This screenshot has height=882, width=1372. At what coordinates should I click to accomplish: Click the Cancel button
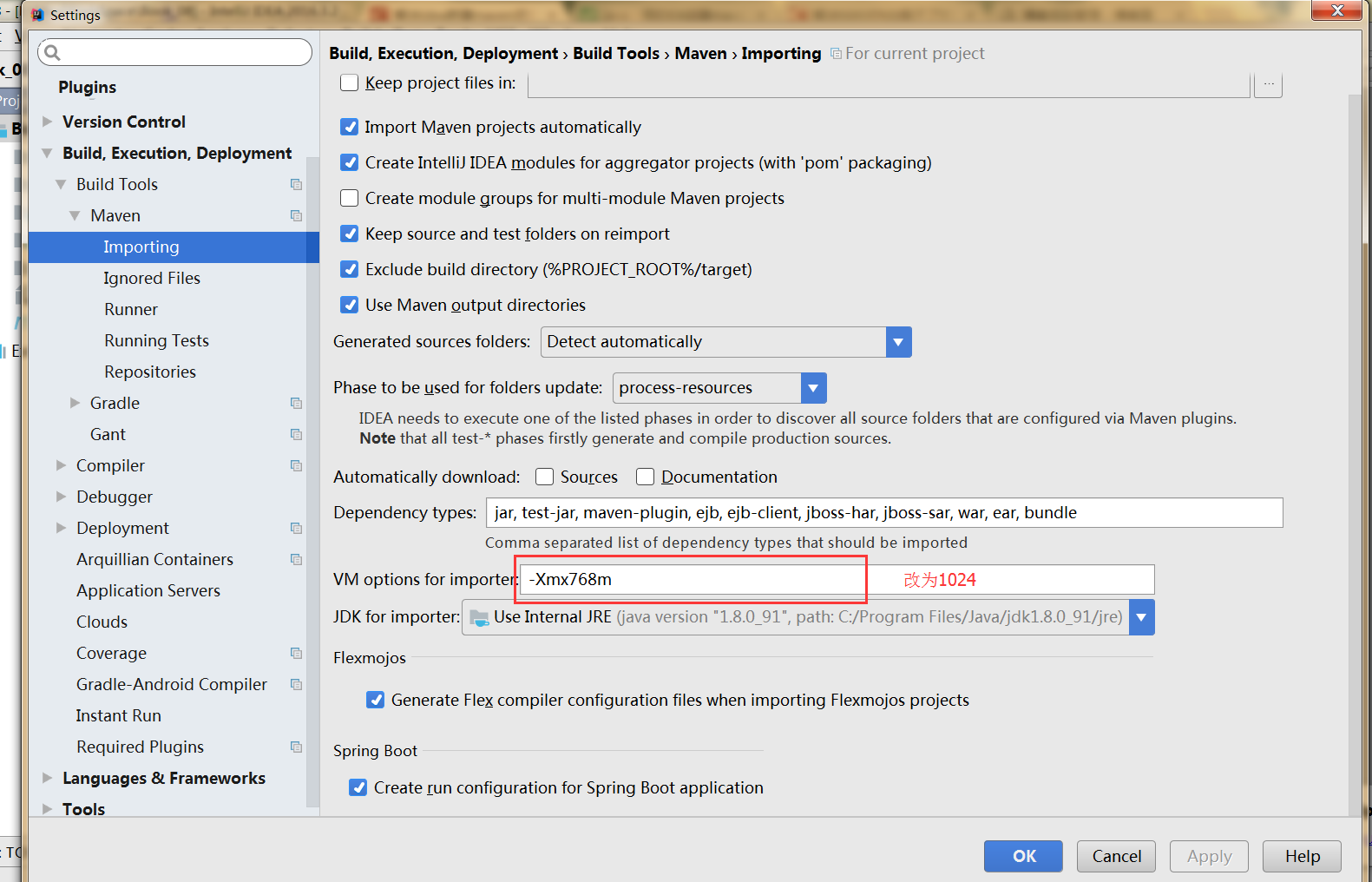point(1116,856)
